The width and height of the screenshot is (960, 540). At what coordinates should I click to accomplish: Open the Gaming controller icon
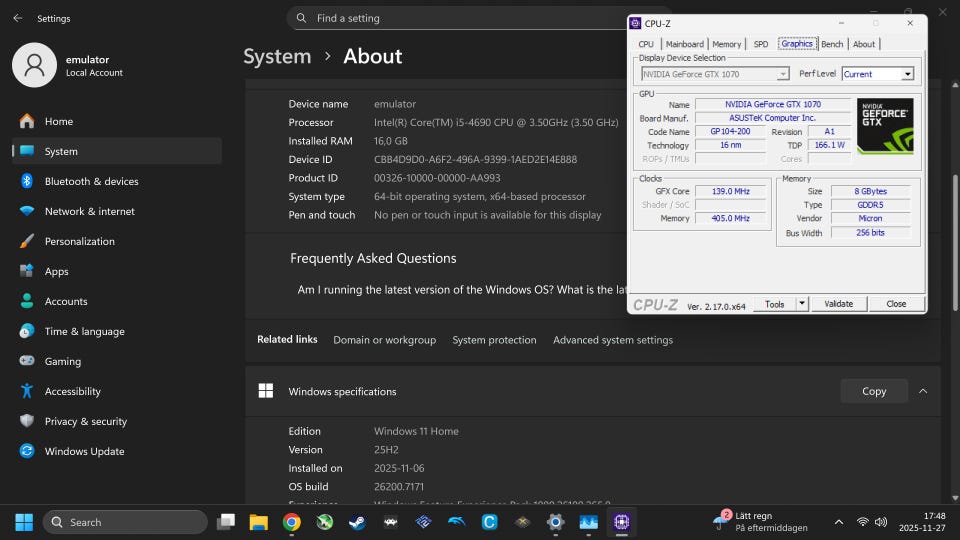tap(26, 361)
